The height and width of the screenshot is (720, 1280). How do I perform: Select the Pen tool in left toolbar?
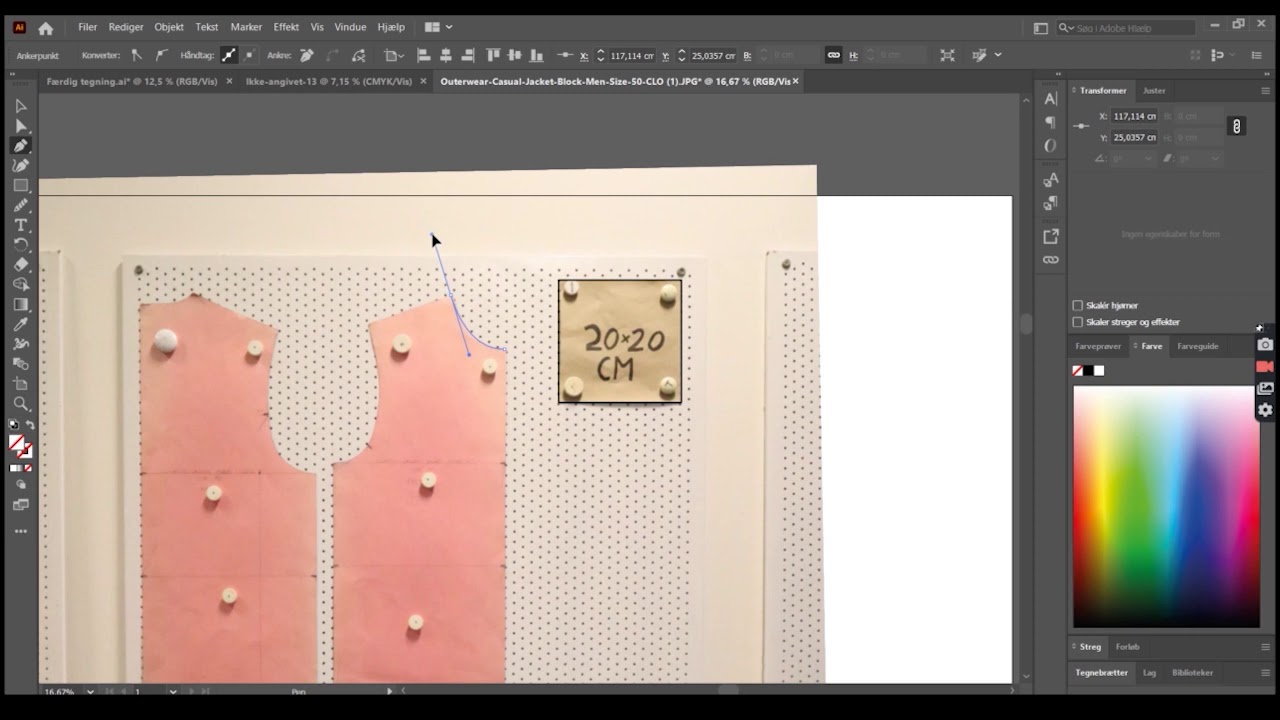pos(20,146)
